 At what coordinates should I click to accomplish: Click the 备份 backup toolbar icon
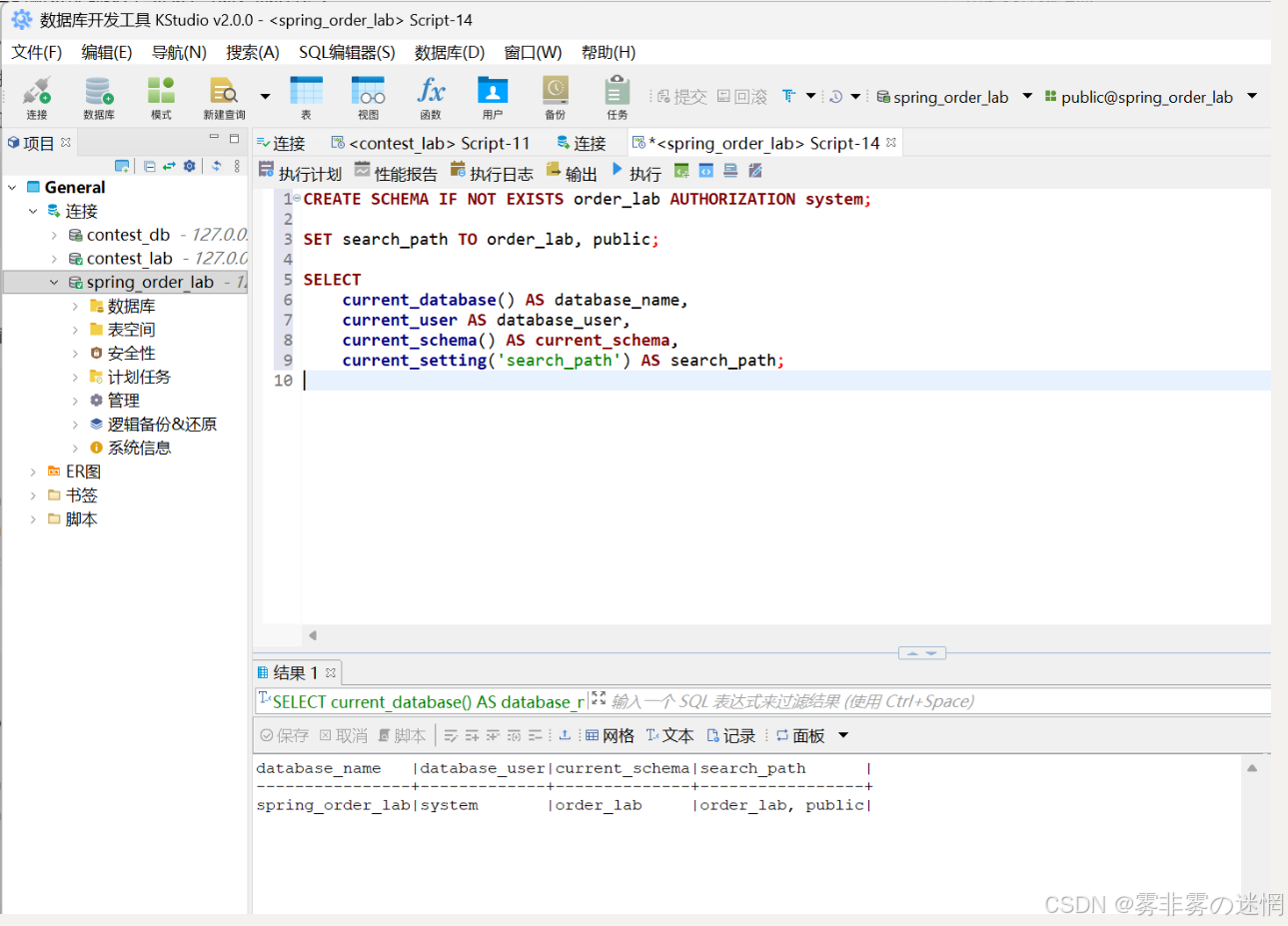click(555, 97)
